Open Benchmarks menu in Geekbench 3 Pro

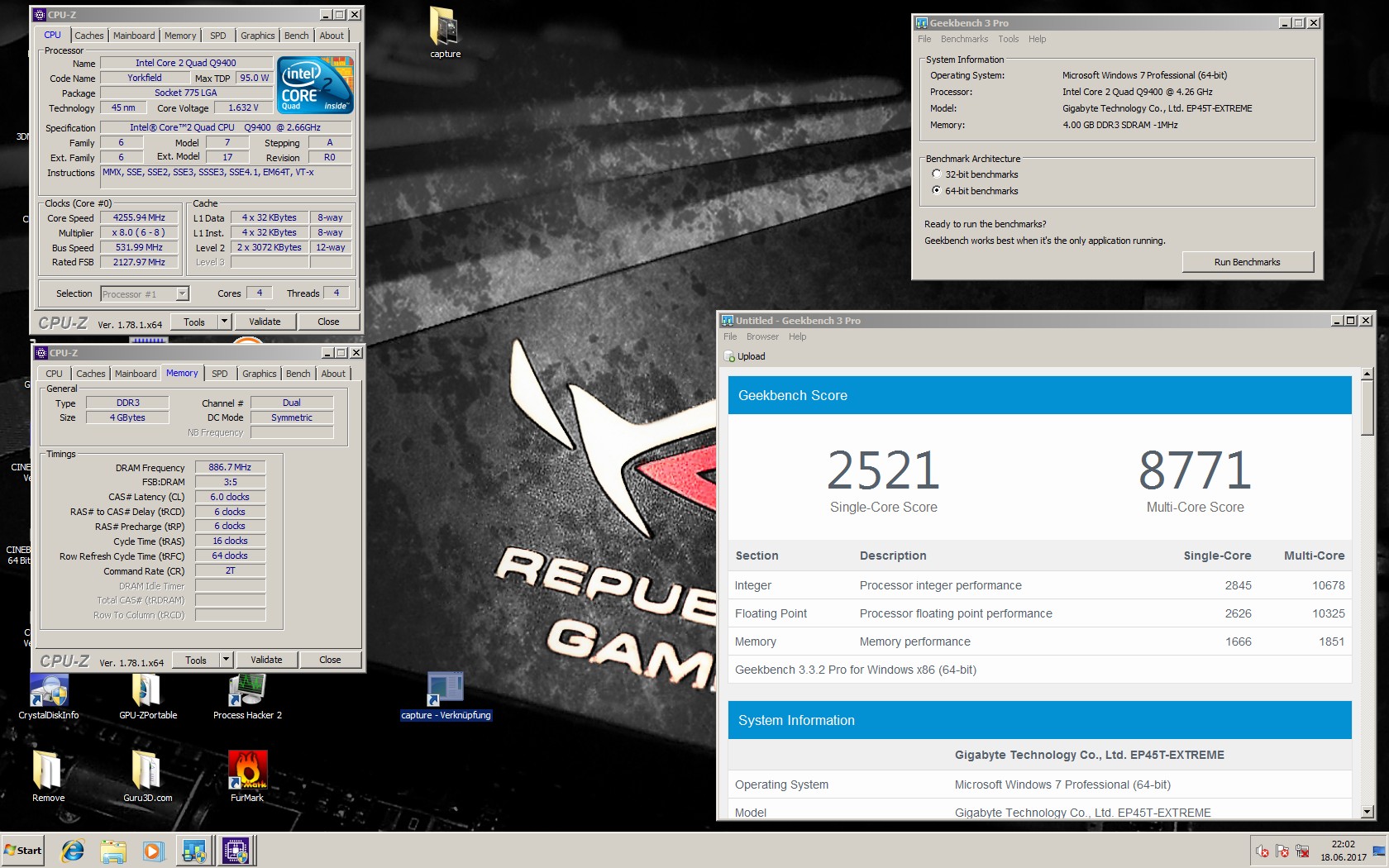[964, 39]
